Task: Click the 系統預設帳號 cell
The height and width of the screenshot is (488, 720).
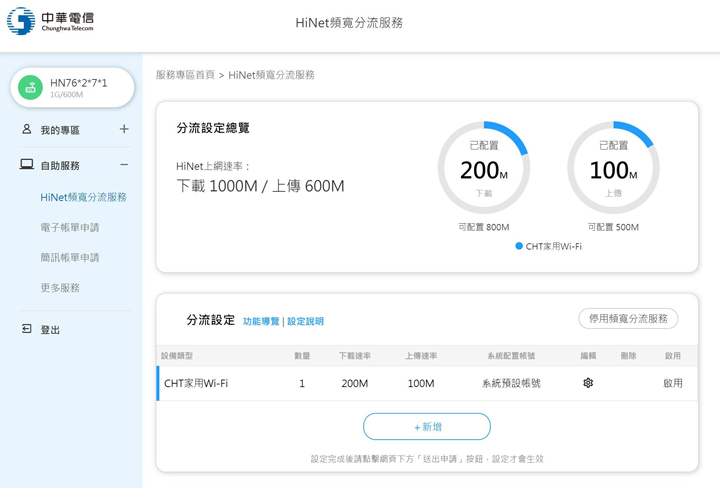Action: [511, 383]
